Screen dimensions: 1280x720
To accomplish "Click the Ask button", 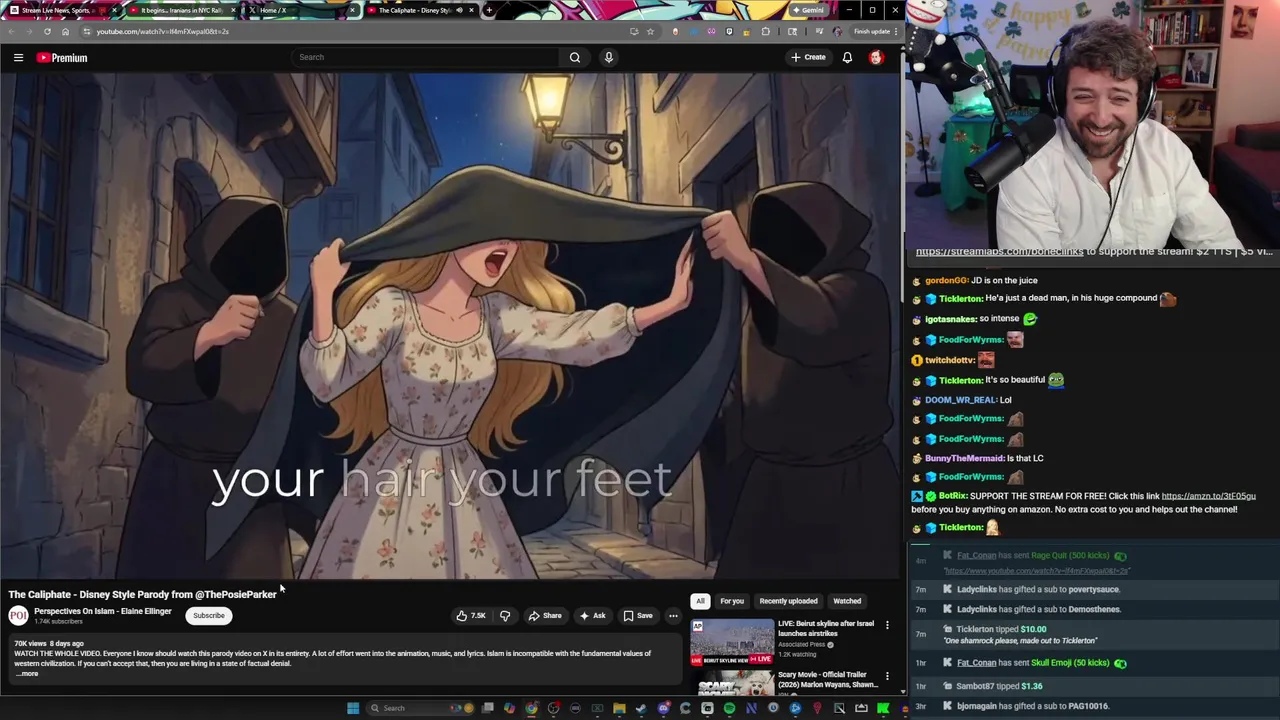I will coord(592,616).
